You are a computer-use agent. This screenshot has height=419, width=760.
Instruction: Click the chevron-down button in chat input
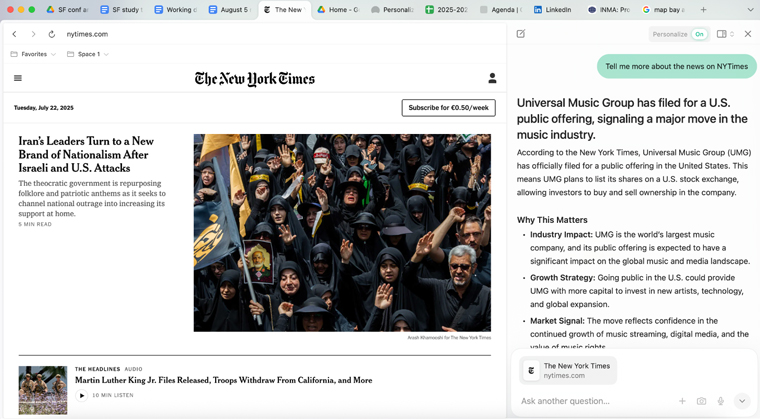[x=742, y=401]
